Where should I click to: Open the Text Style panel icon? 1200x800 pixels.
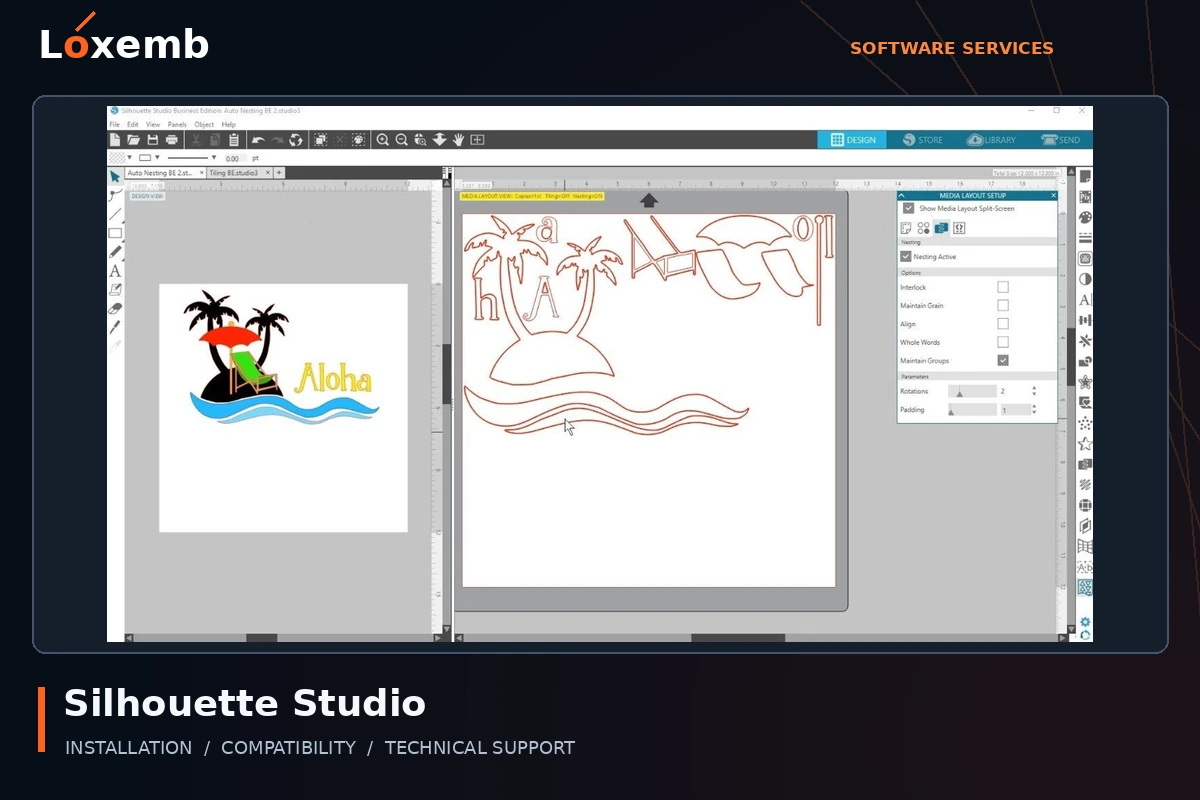[x=1085, y=300]
